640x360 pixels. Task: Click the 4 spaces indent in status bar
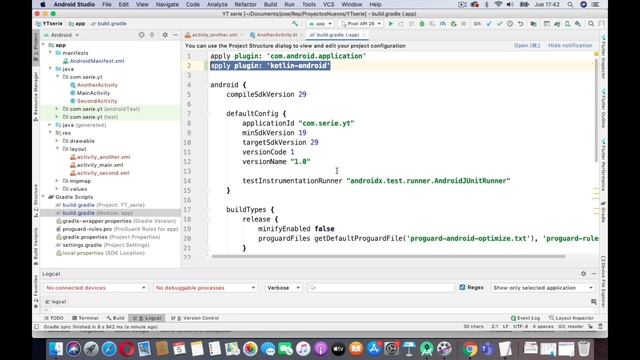click(x=543, y=327)
